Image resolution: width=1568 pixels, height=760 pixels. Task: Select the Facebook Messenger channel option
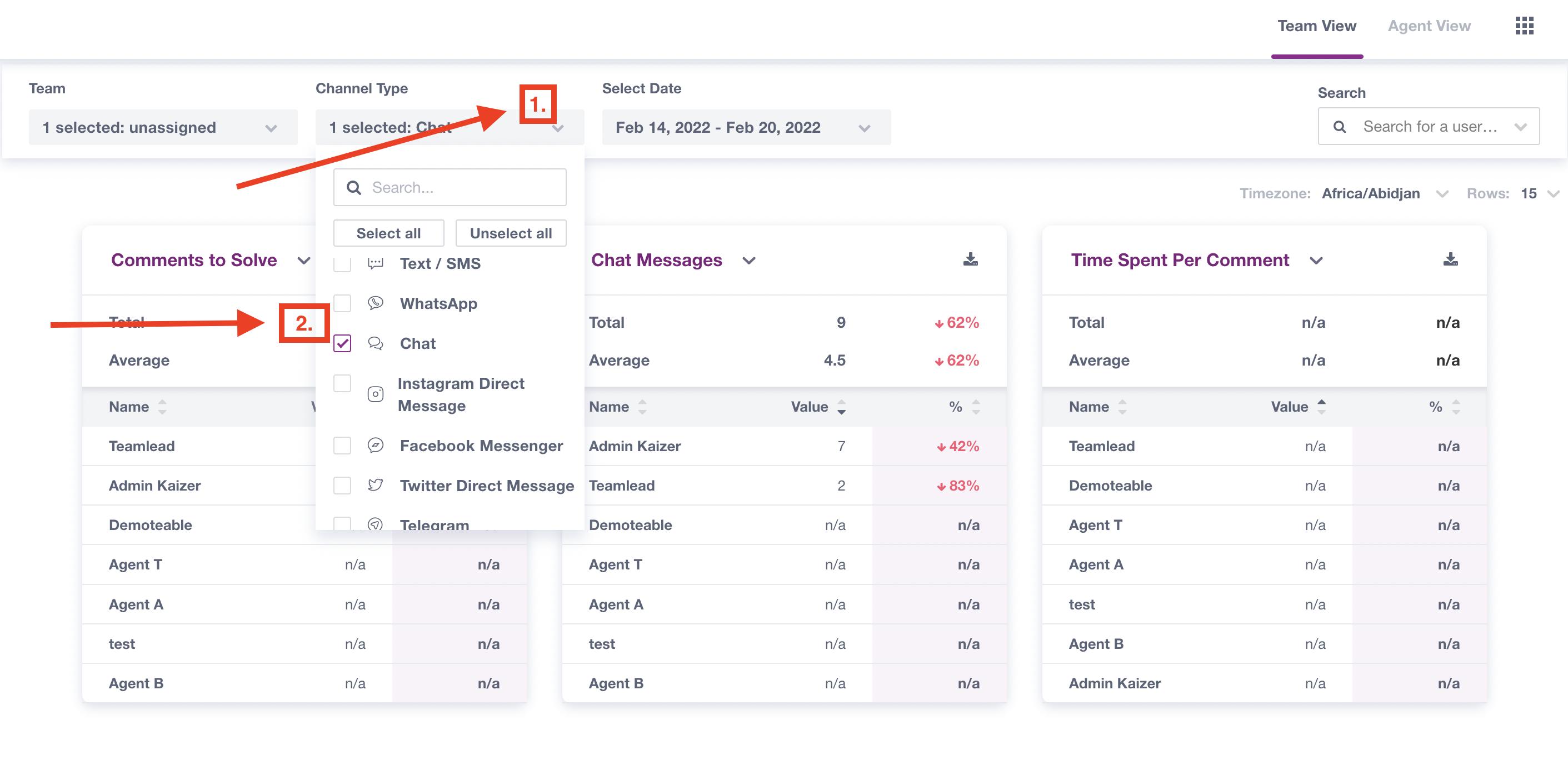click(x=481, y=446)
